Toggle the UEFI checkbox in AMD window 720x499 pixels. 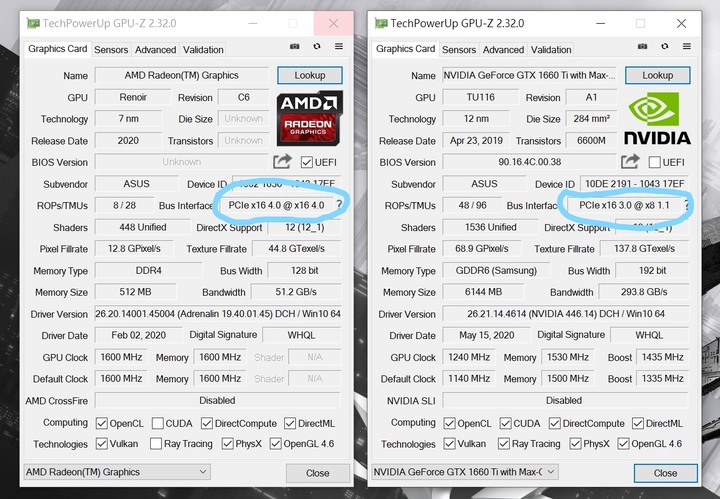pos(307,162)
